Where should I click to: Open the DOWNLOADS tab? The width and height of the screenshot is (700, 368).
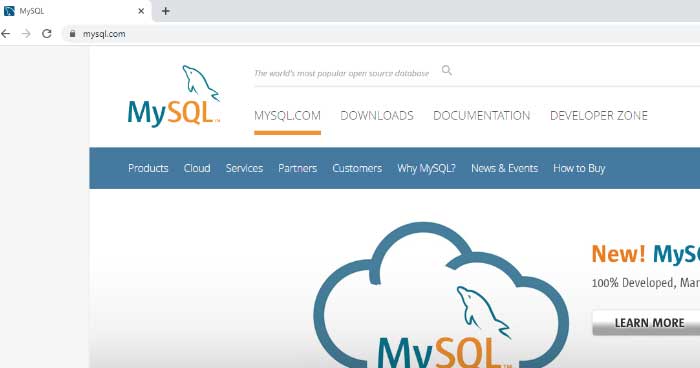click(377, 116)
